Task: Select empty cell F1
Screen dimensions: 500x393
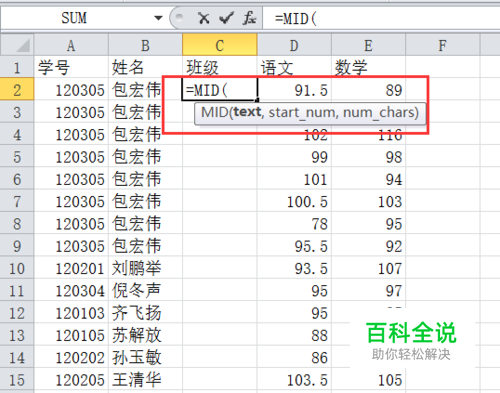Action: [443, 68]
